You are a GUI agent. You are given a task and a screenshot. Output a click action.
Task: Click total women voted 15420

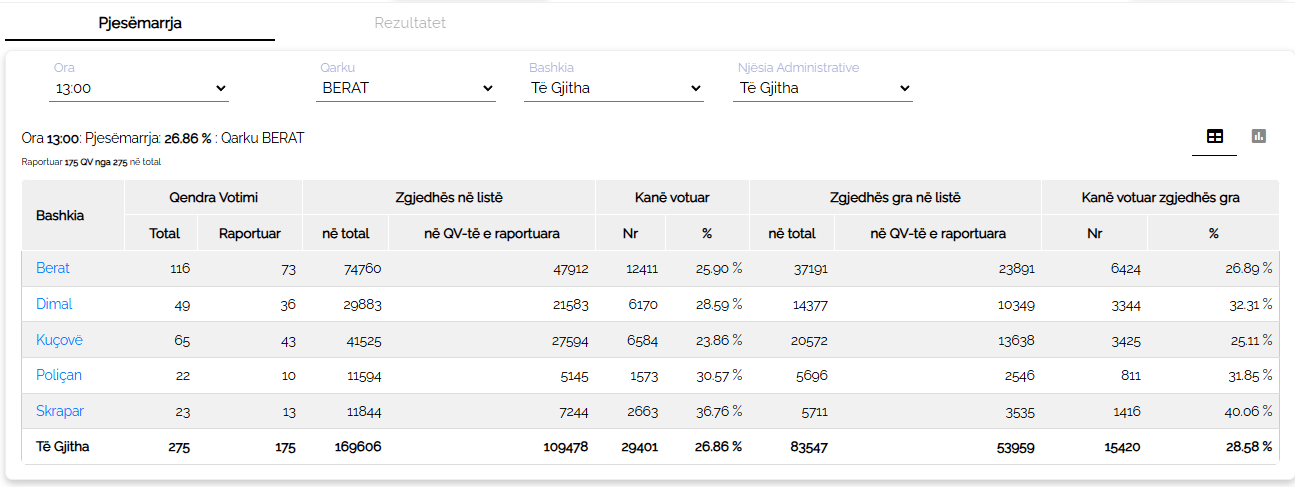[1122, 447]
